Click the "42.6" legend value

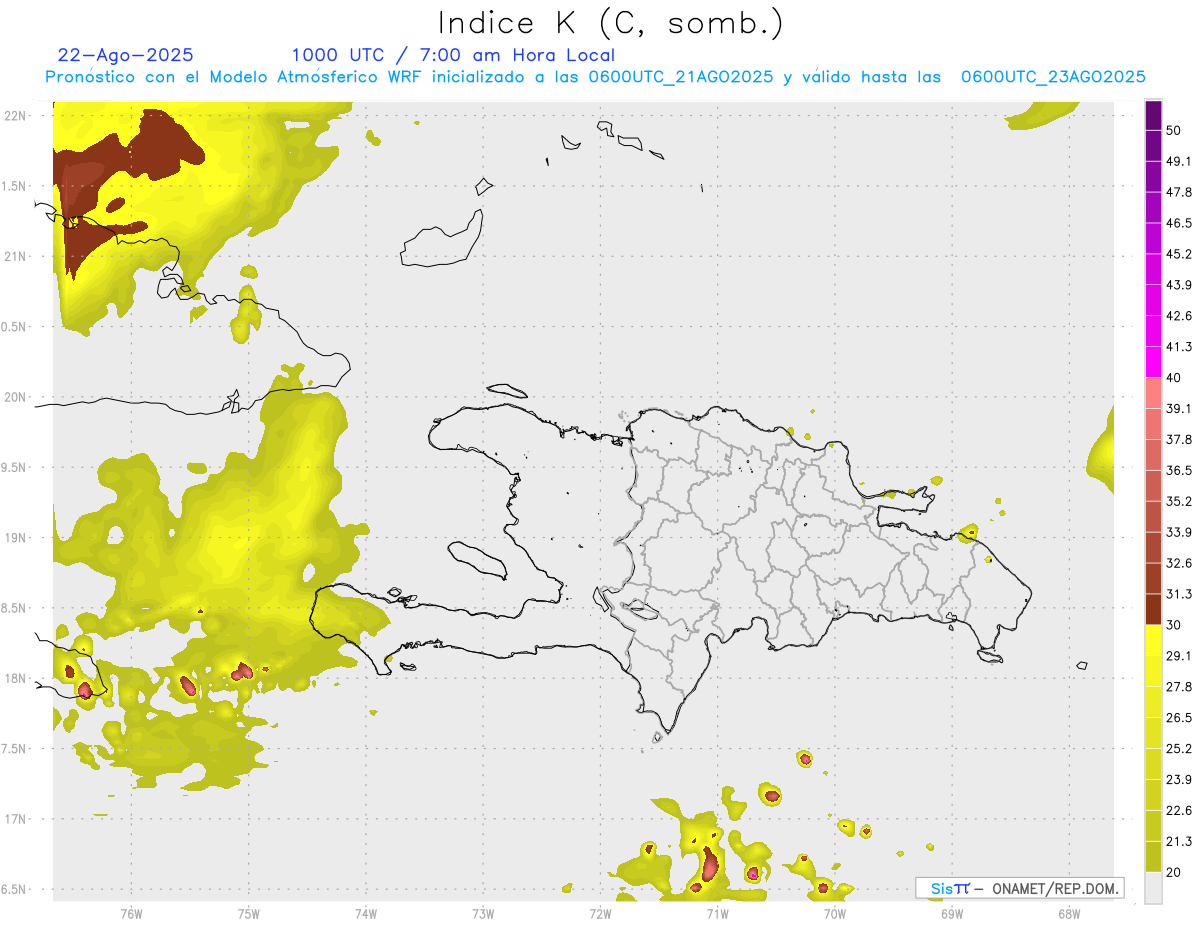[1179, 316]
